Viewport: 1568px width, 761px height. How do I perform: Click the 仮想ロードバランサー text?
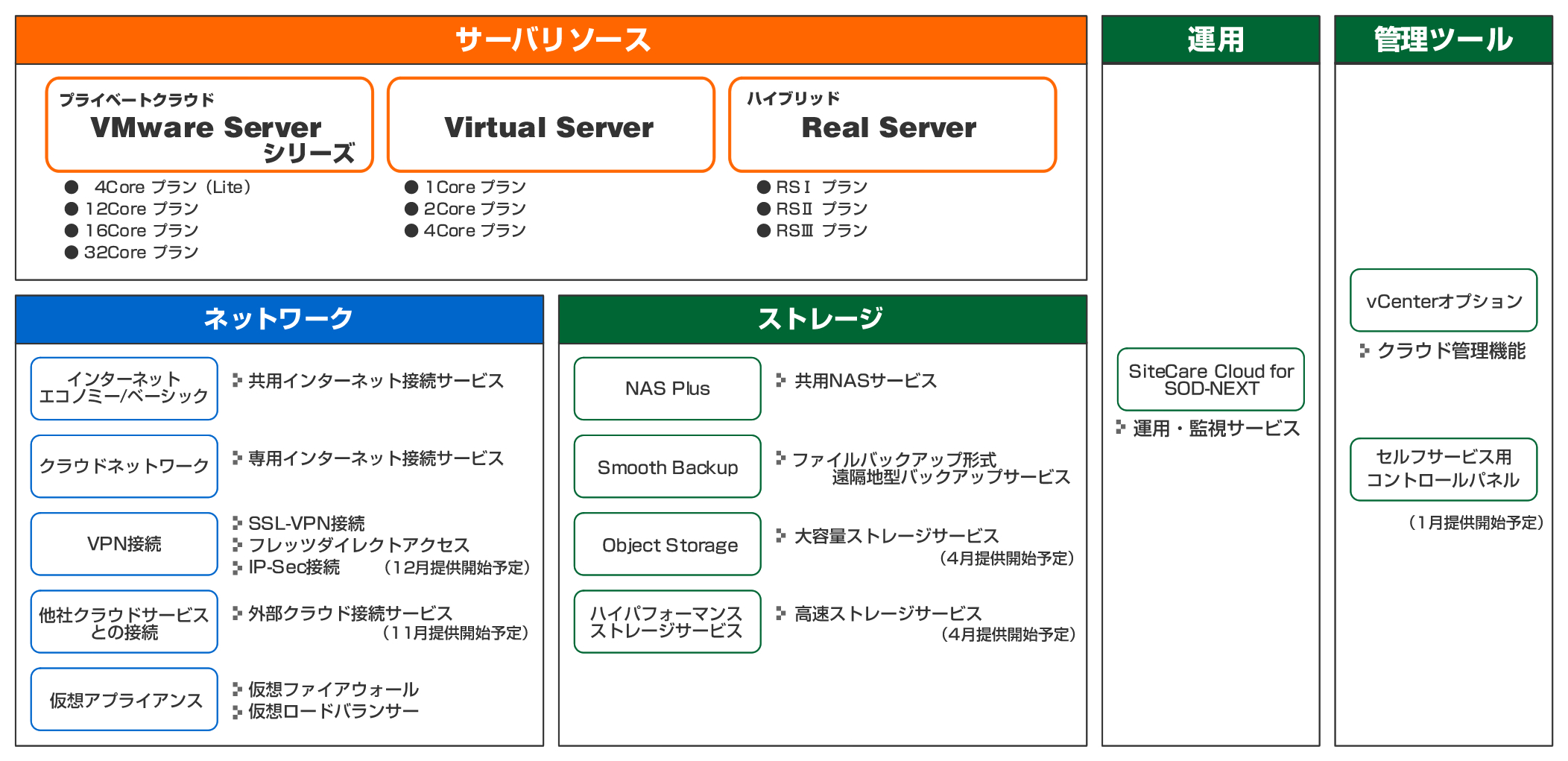(x=334, y=711)
